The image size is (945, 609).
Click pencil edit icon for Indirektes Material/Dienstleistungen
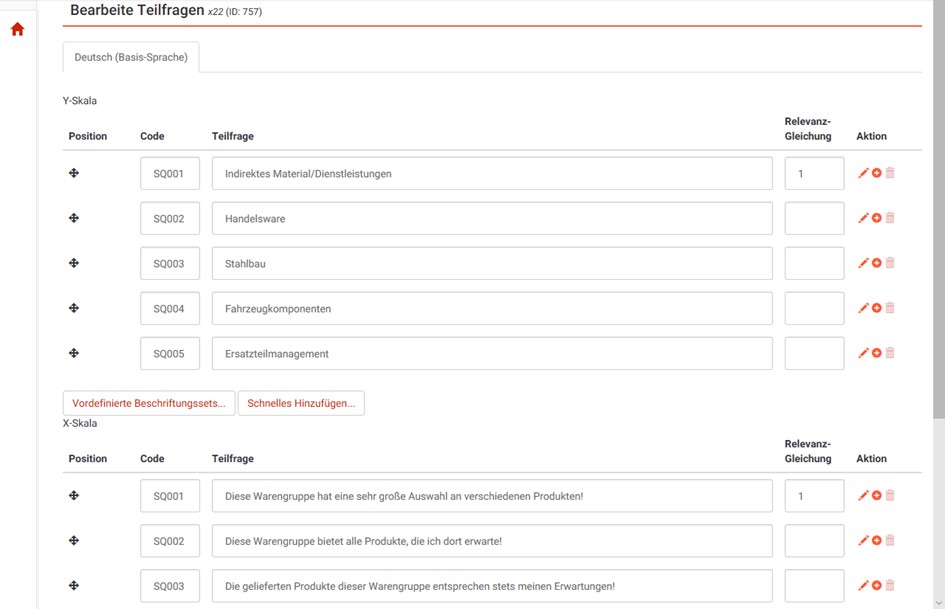click(863, 173)
